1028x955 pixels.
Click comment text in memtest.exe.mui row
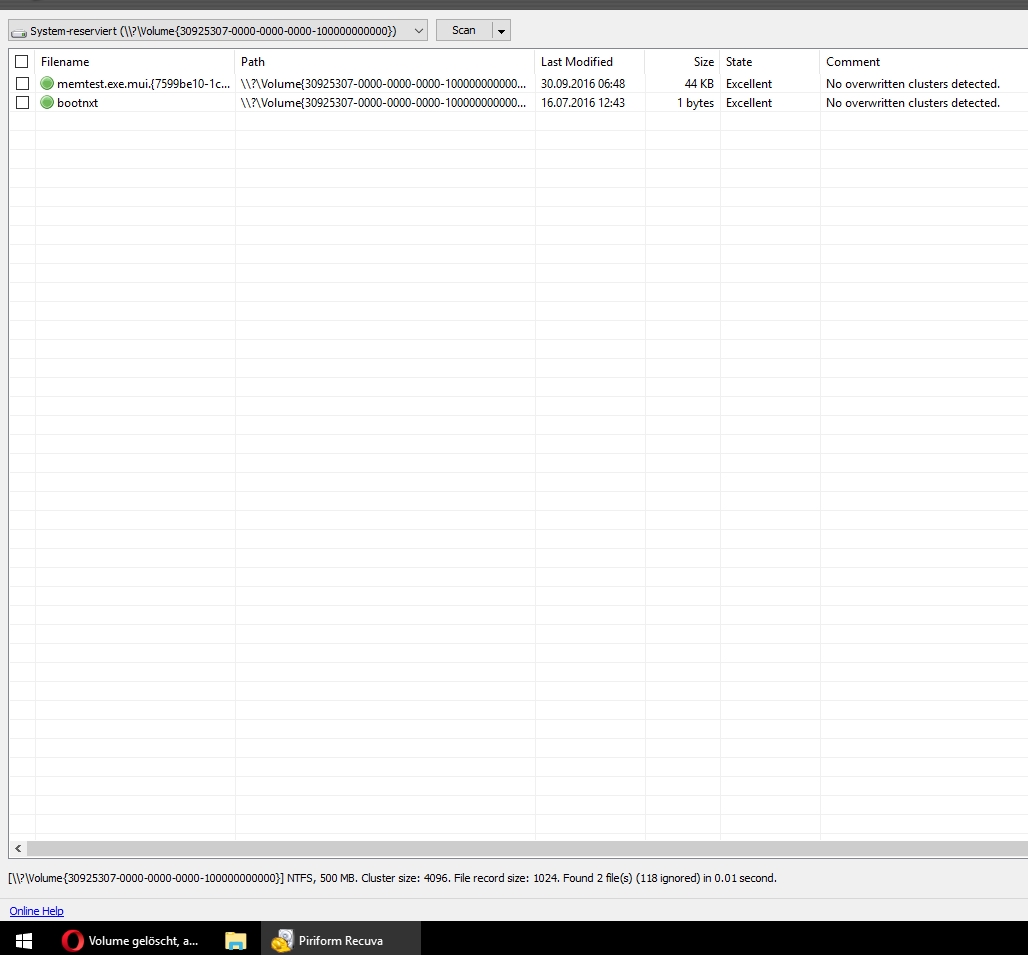click(913, 83)
